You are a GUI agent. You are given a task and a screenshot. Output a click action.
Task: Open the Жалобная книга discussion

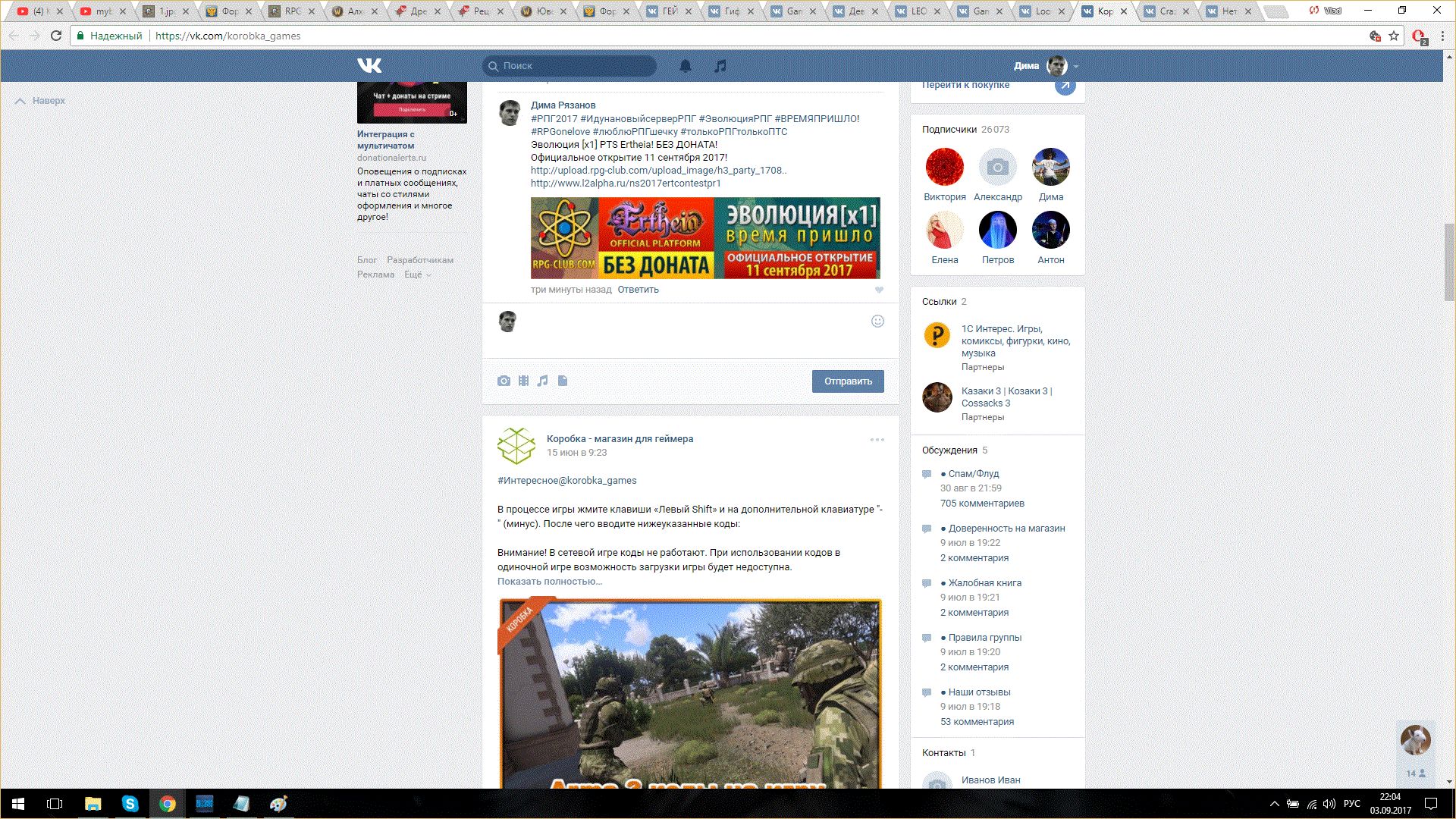click(984, 583)
